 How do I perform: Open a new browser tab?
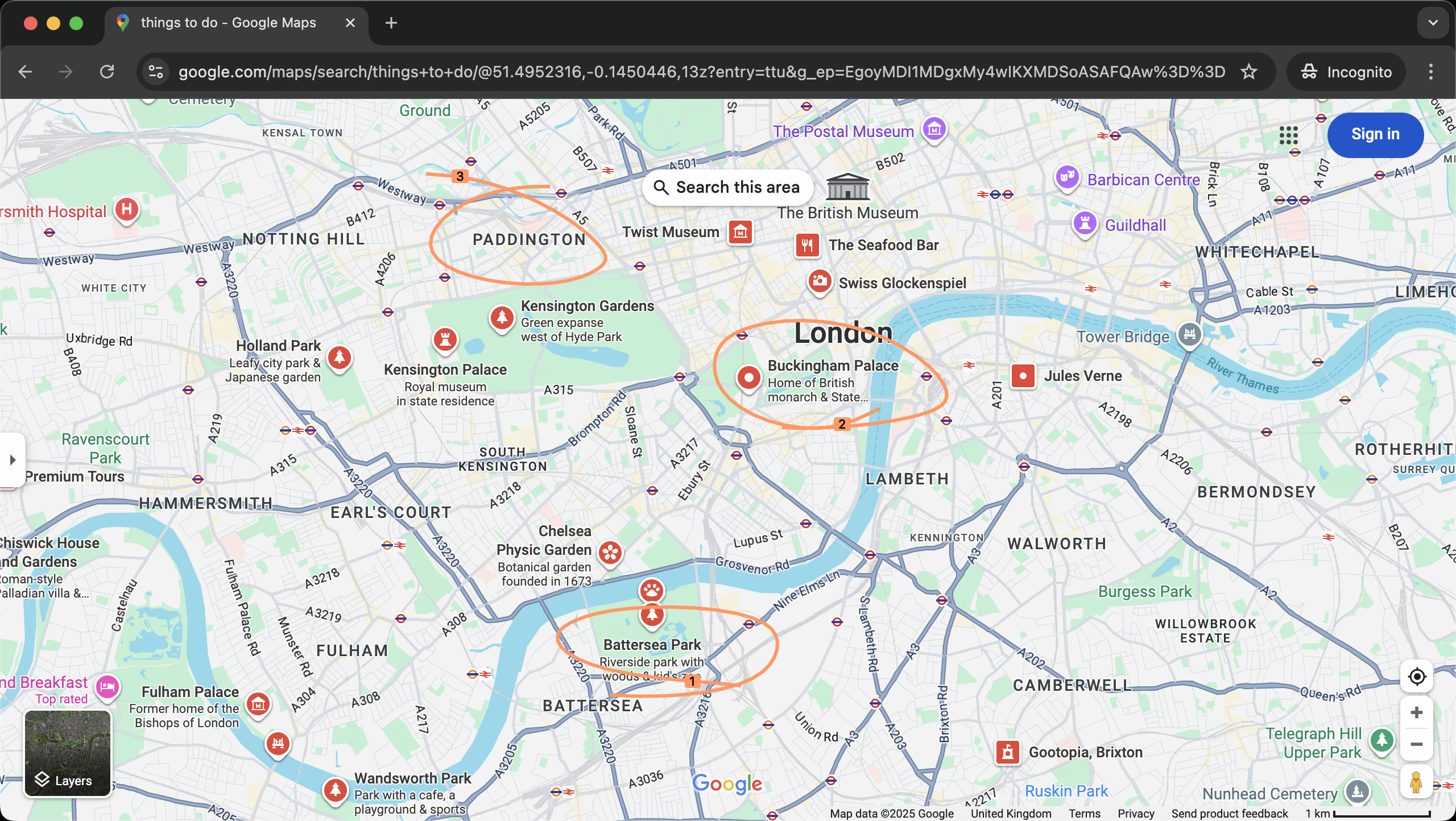(391, 23)
